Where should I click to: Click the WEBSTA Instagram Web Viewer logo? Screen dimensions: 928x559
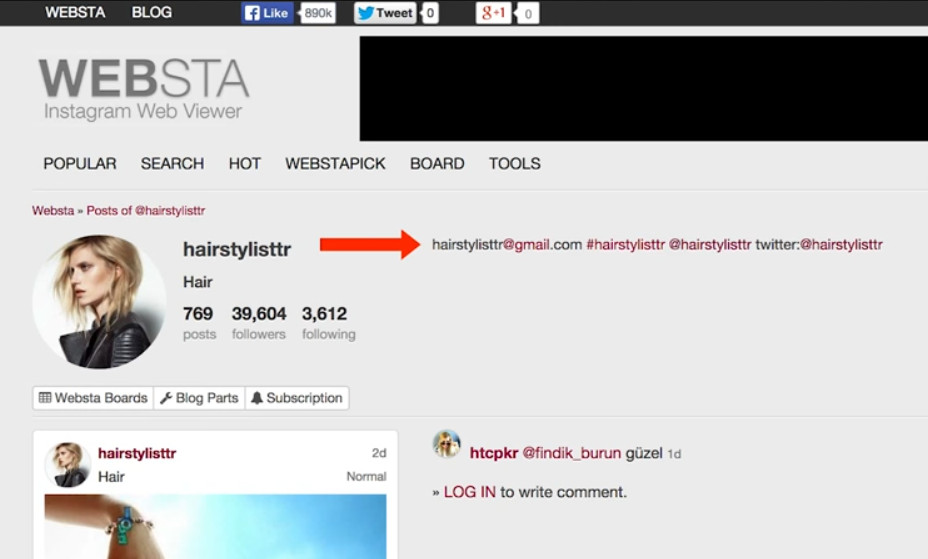tap(144, 89)
